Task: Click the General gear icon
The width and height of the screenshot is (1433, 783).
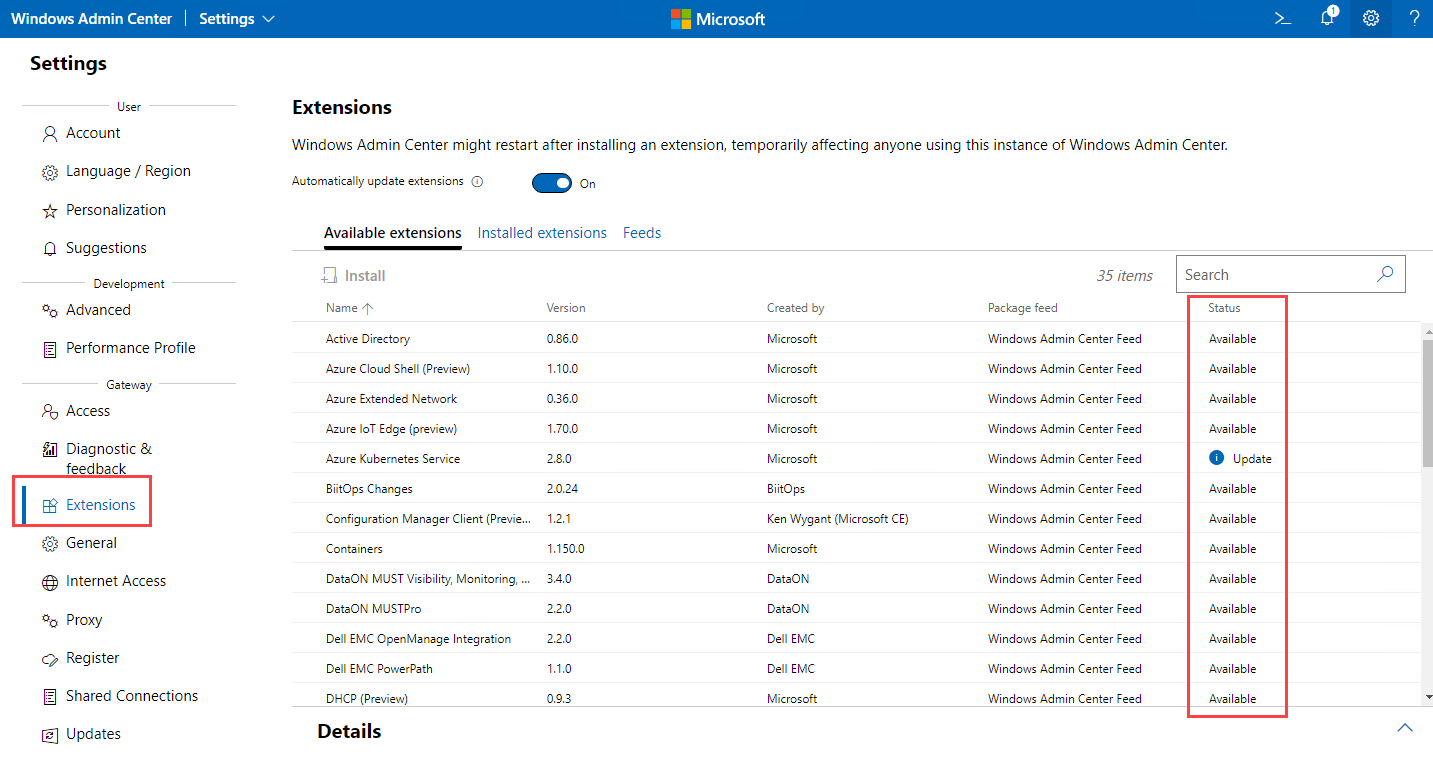Action: pos(49,544)
